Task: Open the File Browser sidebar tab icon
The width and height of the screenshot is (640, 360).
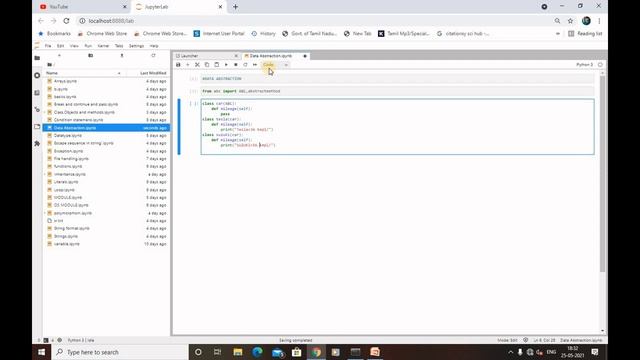Action: tap(37, 58)
